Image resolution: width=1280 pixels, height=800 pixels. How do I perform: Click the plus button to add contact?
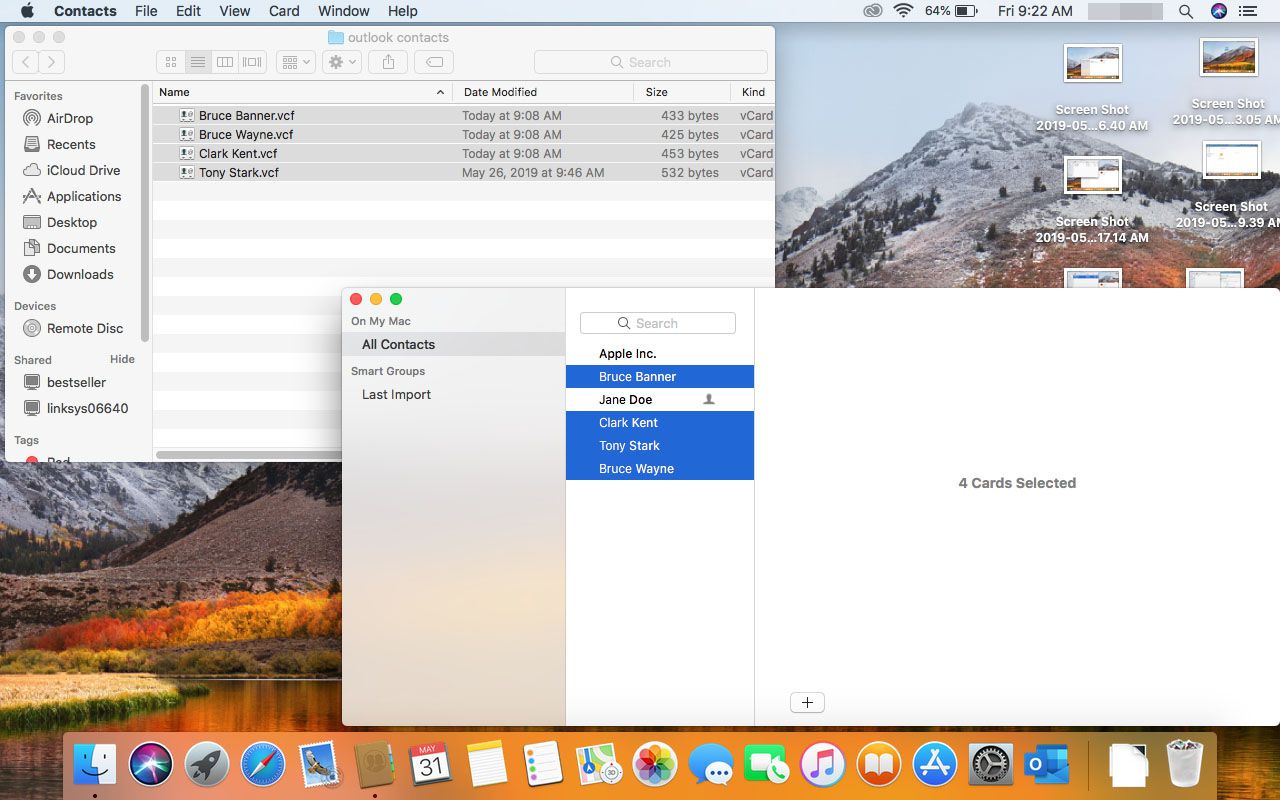click(x=807, y=702)
